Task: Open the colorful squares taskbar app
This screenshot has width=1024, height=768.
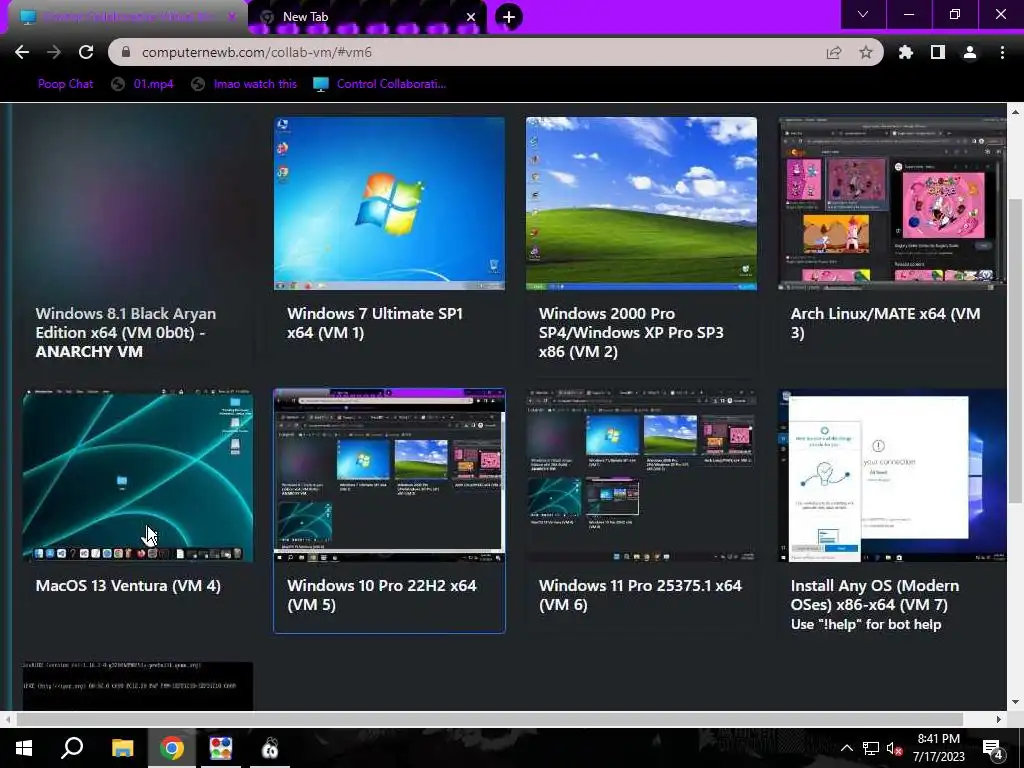Action: pos(221,748)
